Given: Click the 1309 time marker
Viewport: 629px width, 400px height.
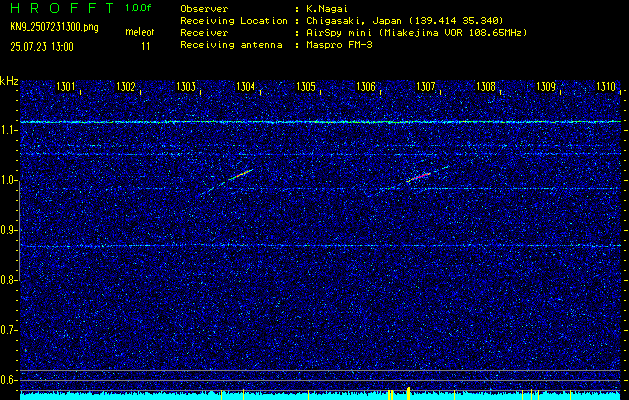Looking at the screenshot, I should [546, 87].
